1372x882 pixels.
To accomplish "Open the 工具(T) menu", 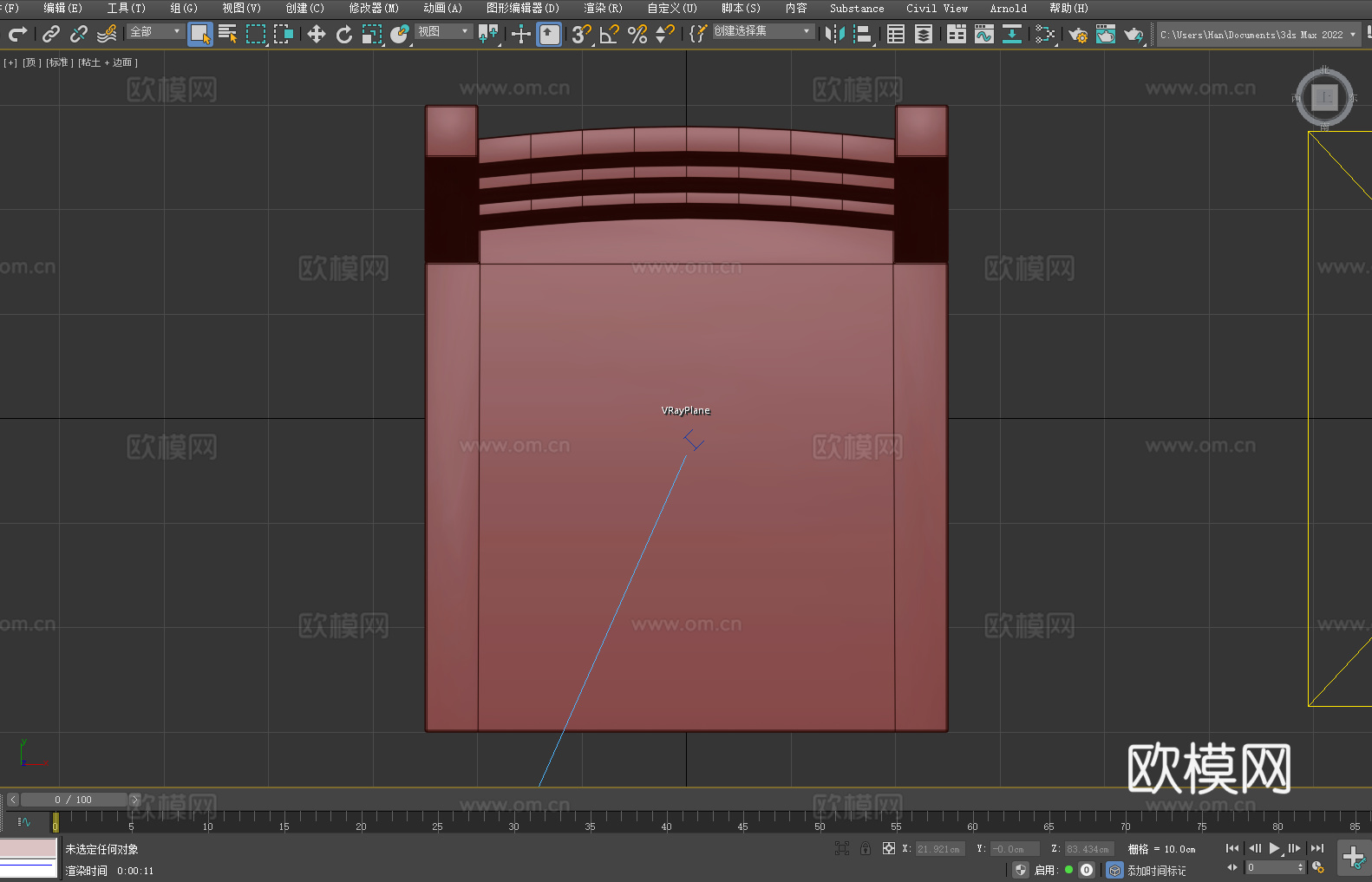I will tap(126, 8).
